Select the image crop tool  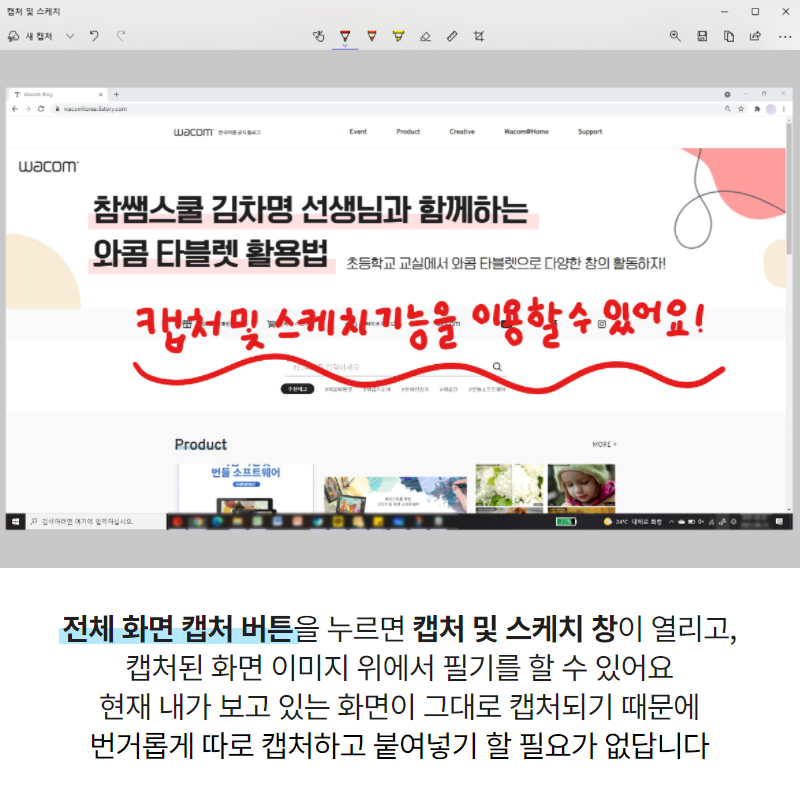pyautogui.click(x=479, y=36)
